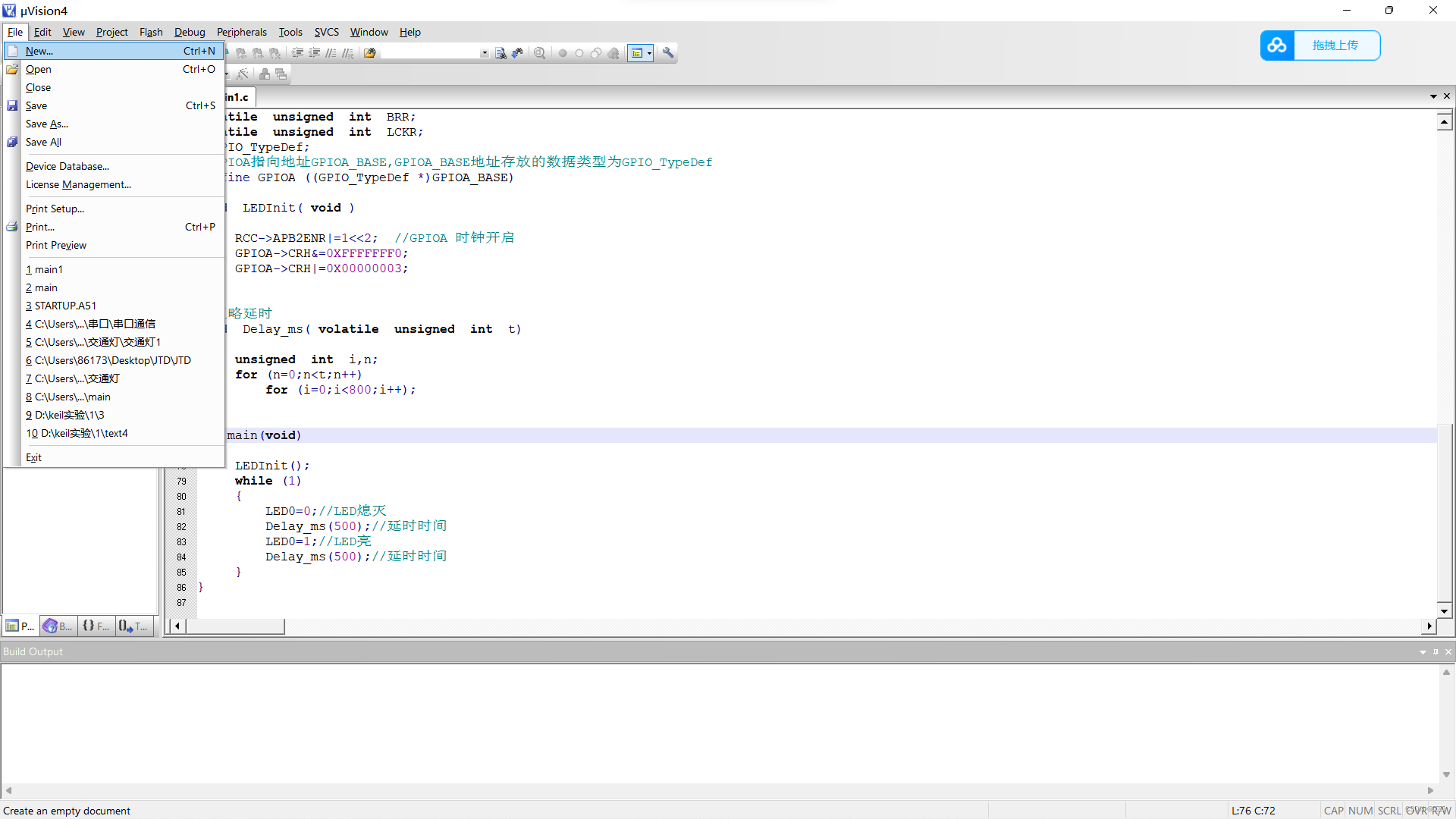Click the Configuration wrench icon
1456x819 pixels.
(x=668, y=53)
